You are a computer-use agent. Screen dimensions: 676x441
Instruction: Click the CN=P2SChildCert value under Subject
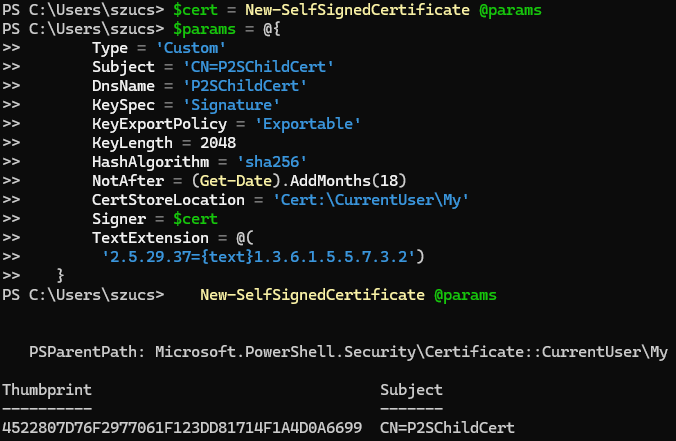point(447,427)
